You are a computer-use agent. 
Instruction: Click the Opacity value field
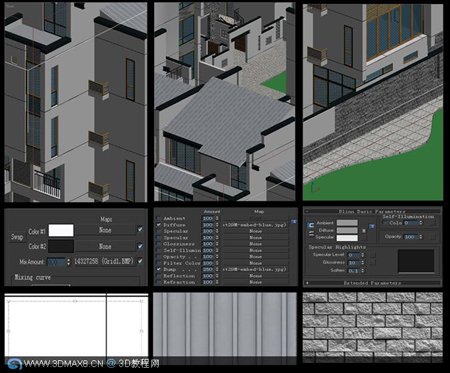(x=410, y=237)
